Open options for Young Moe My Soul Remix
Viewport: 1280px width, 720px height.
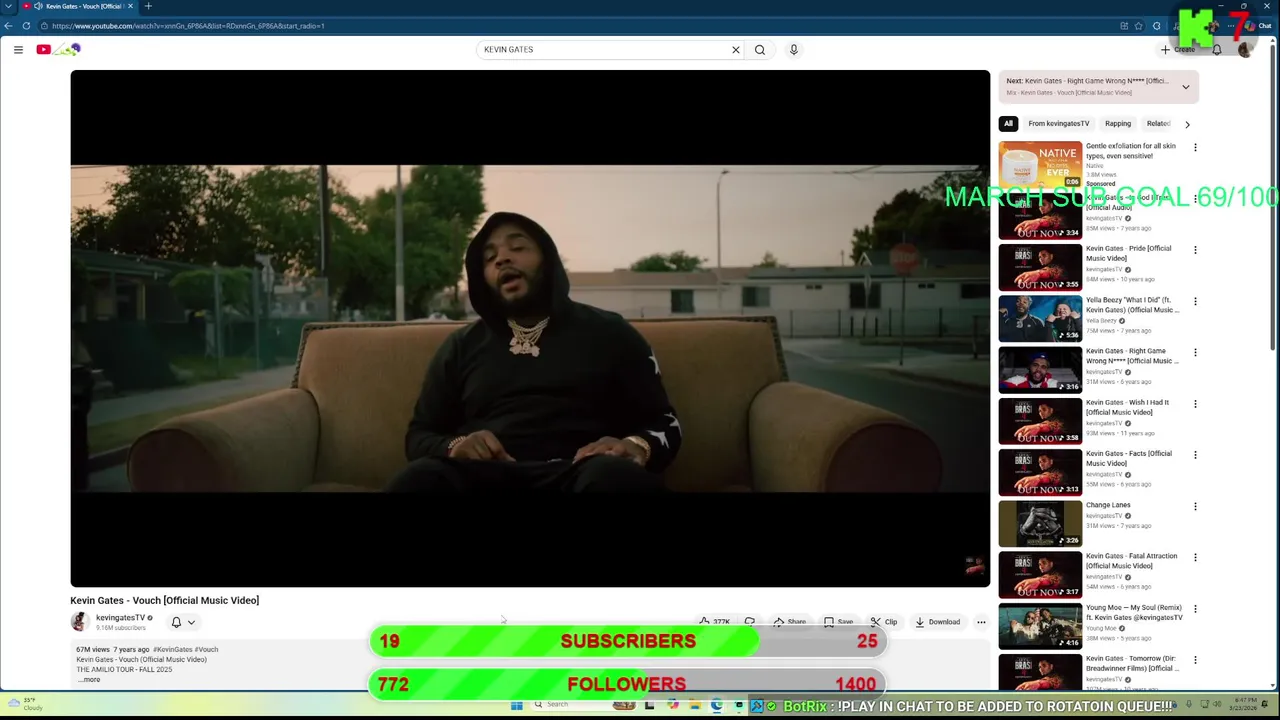click(1195, 609)
